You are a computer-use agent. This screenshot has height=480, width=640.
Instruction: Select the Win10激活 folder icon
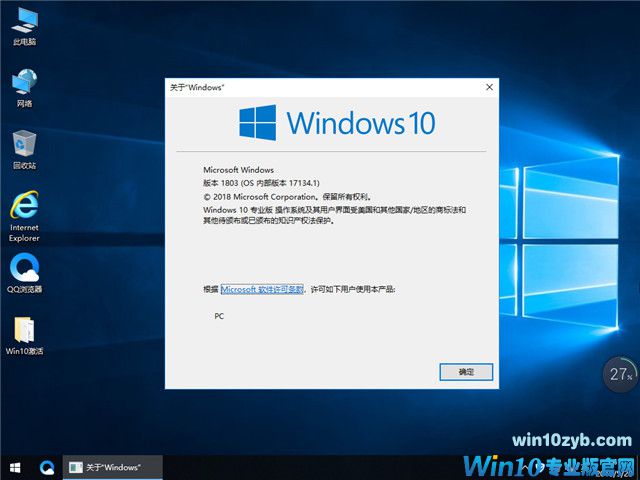(x=24, y=336)
